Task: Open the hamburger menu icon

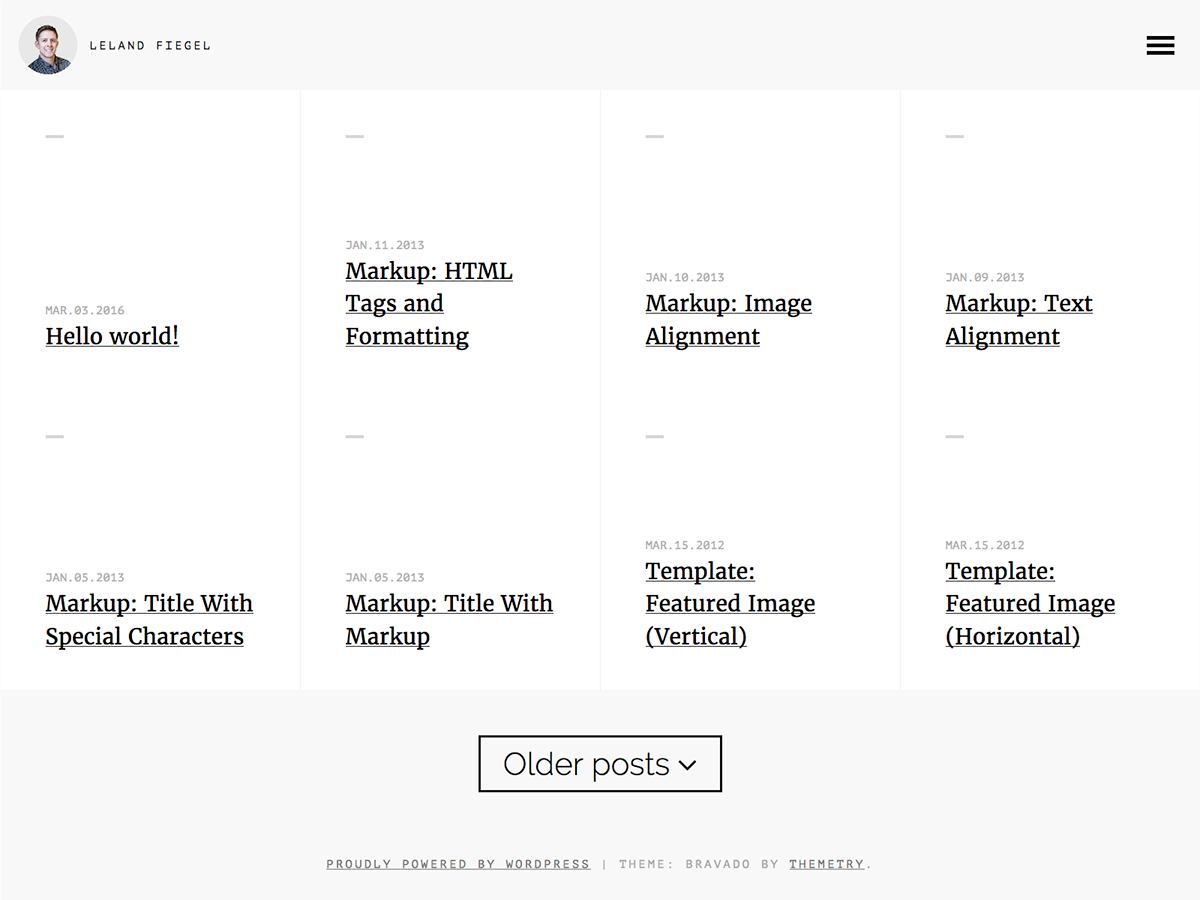Action: point(1160,45)
